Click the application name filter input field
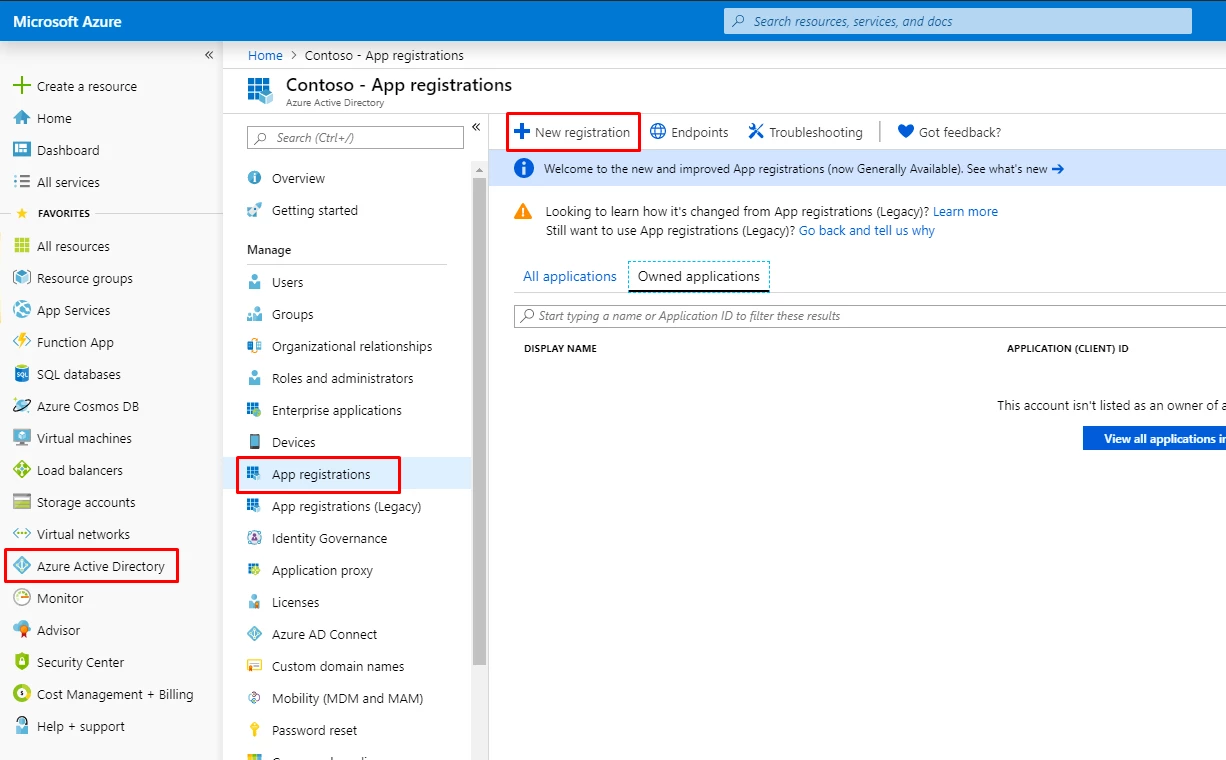This screenshot has width=1226, height=760. pyautogui.click(x=870, y=315)
